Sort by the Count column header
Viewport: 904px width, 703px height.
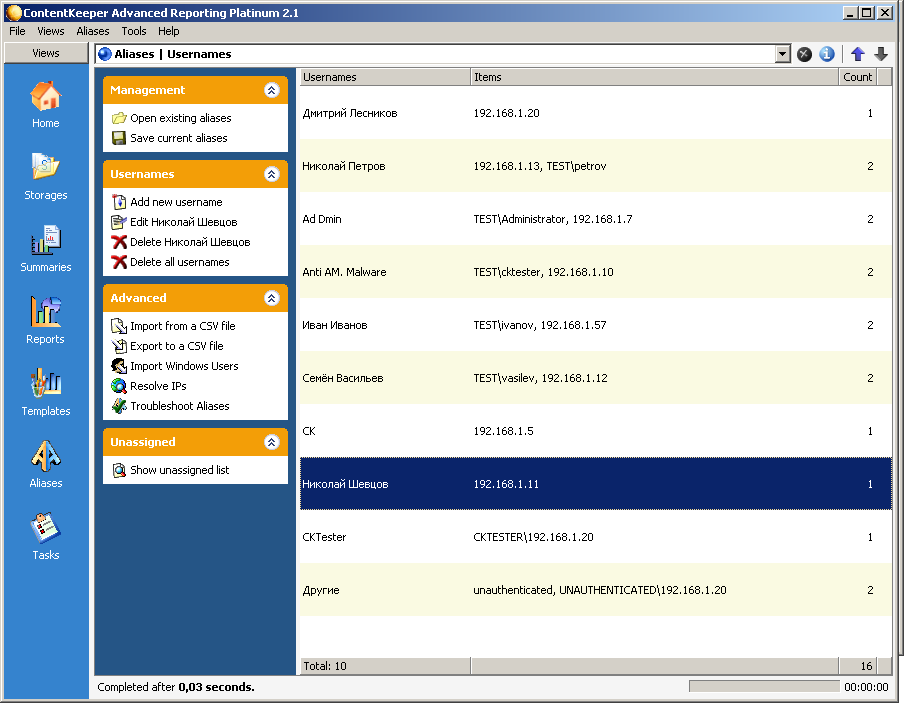point(857,77)
